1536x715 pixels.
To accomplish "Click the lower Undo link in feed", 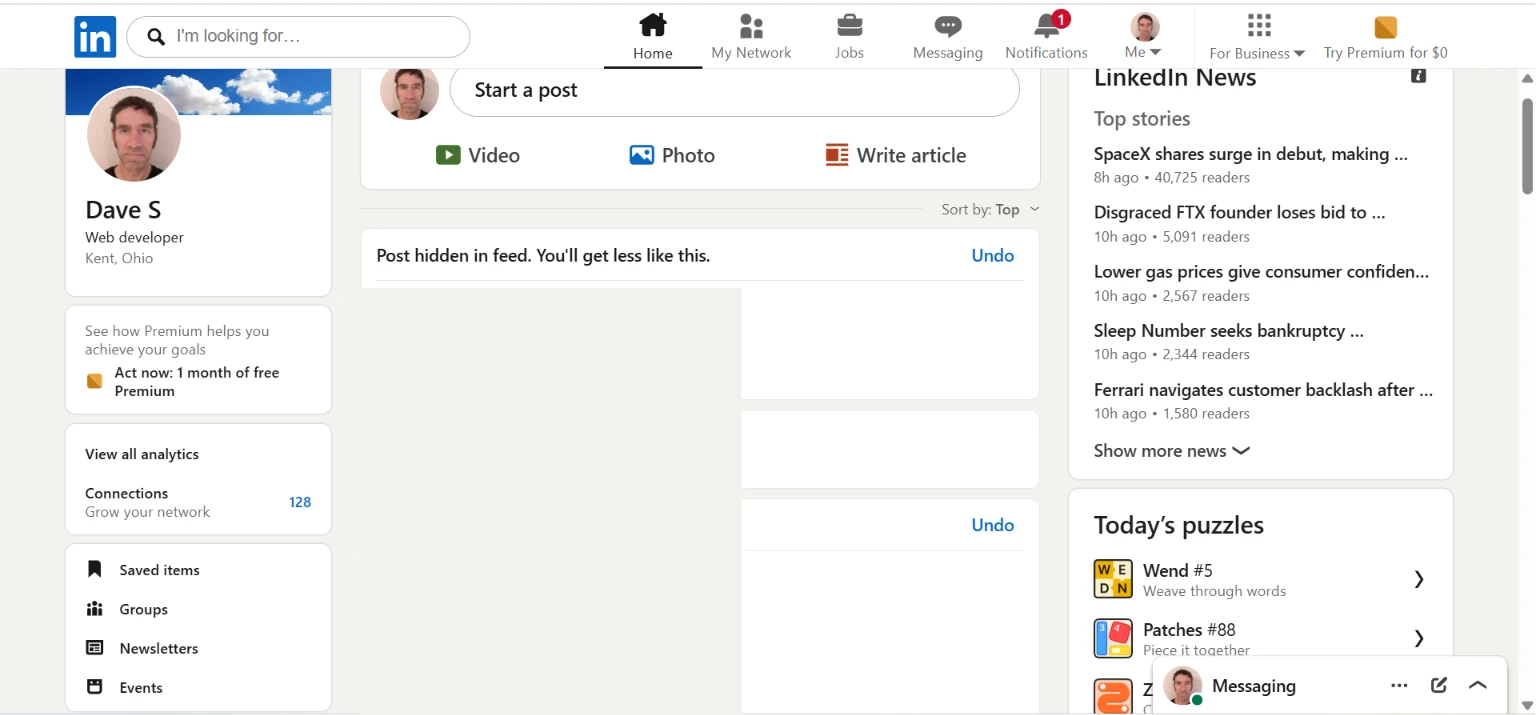I will coord(993,525).
